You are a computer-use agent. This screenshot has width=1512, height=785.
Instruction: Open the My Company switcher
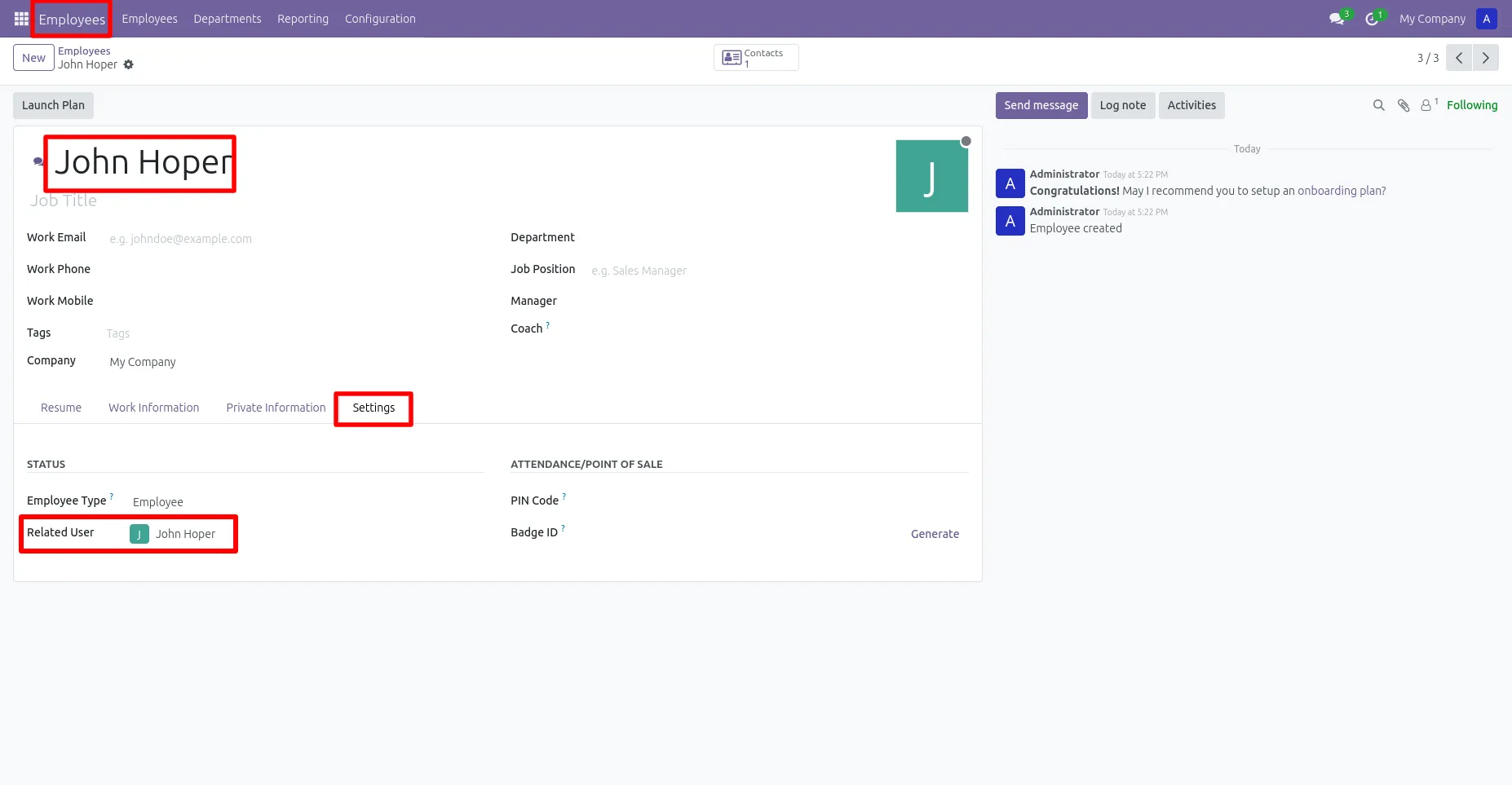tap(1432, 19)
